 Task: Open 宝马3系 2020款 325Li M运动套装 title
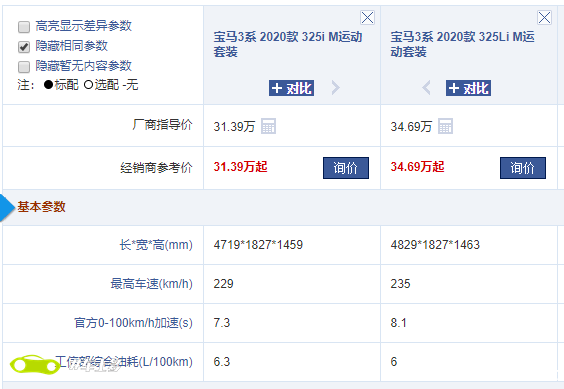pos(463,44)
